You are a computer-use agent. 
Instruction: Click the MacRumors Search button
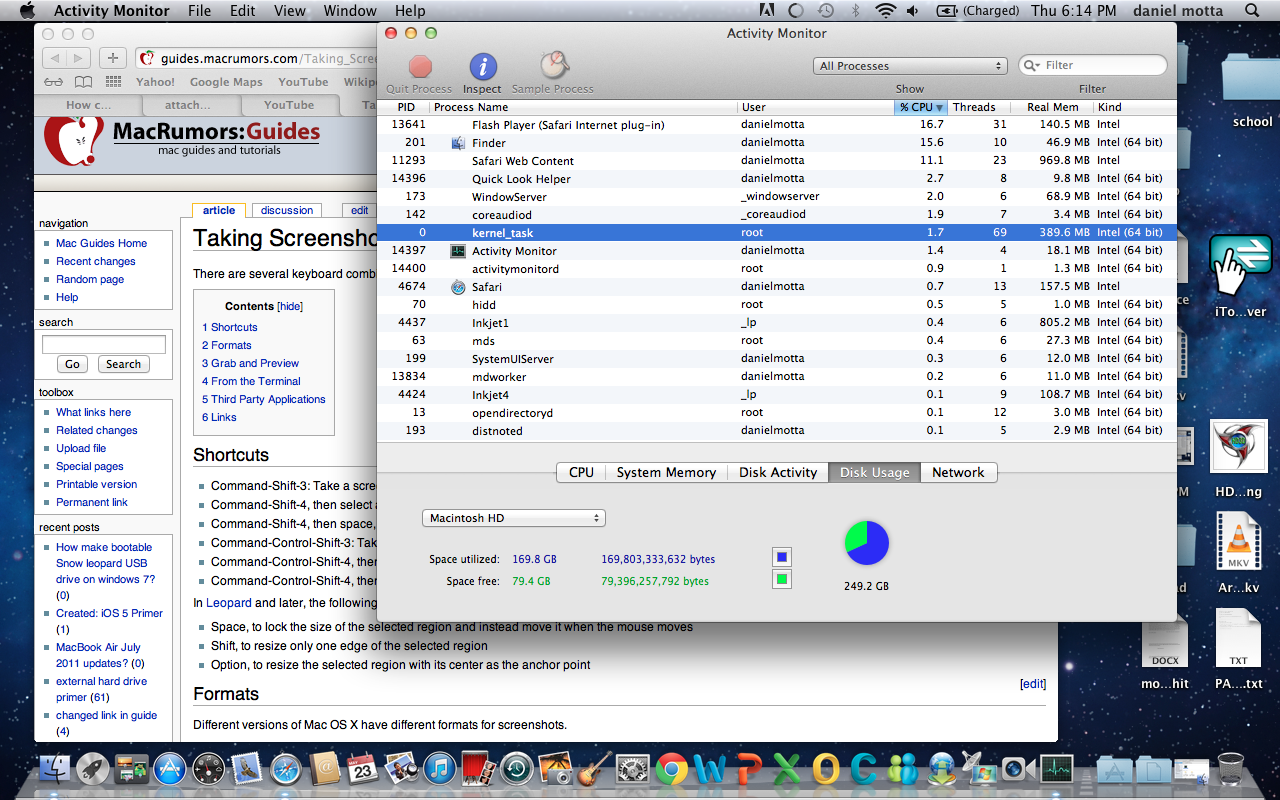coord(124,364)
